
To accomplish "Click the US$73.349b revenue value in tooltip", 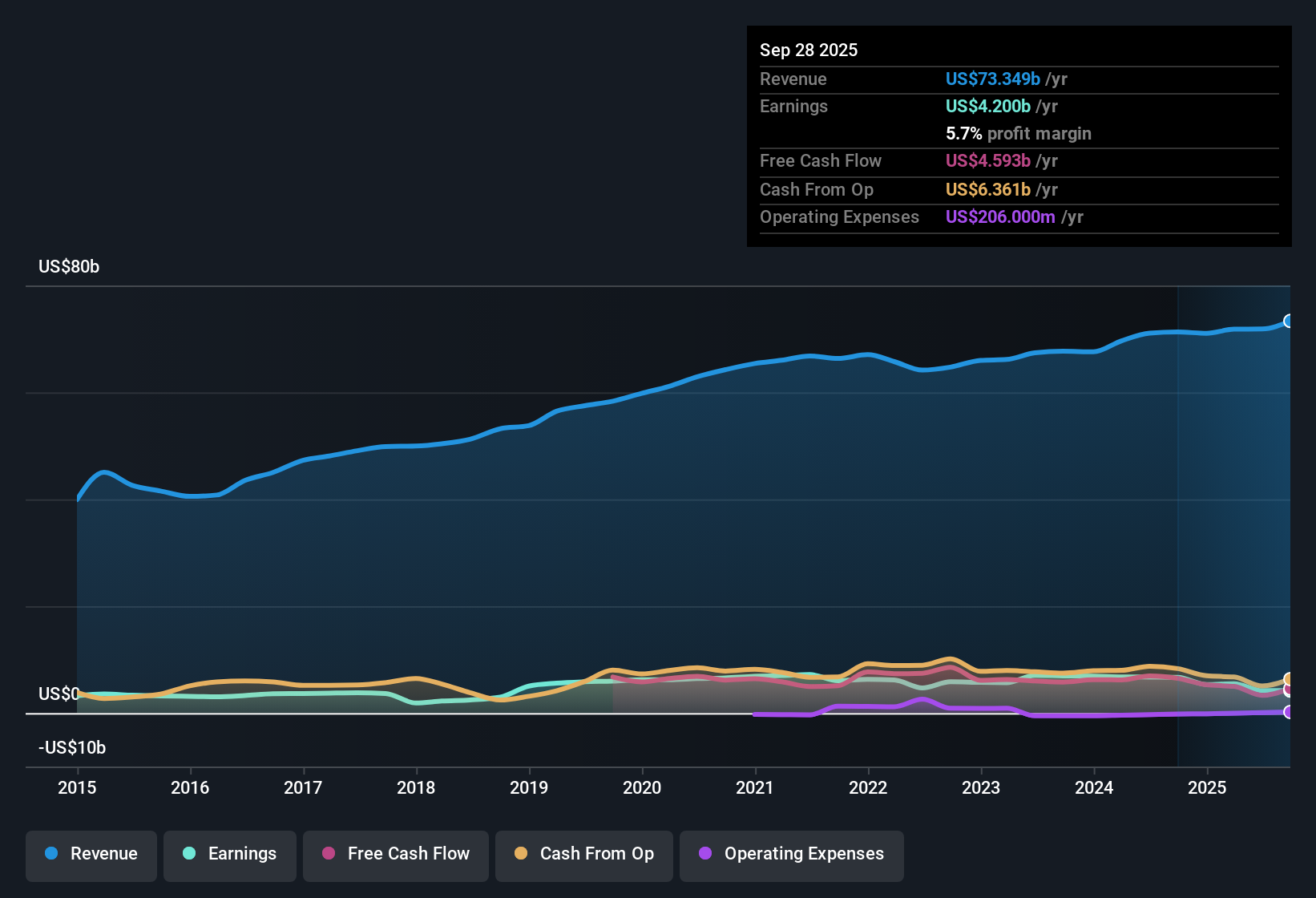I will 993,79.
